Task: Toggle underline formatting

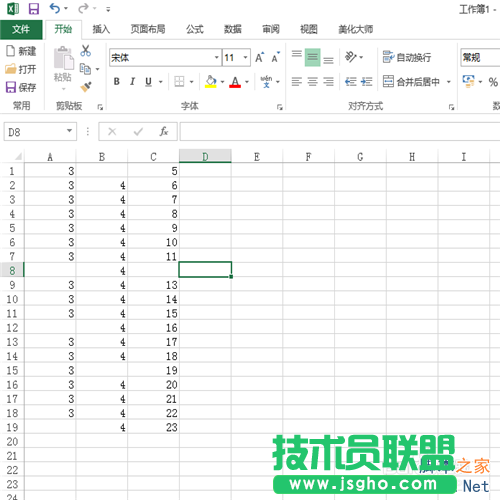Action: pyautogui.click(x=148, y=82)
